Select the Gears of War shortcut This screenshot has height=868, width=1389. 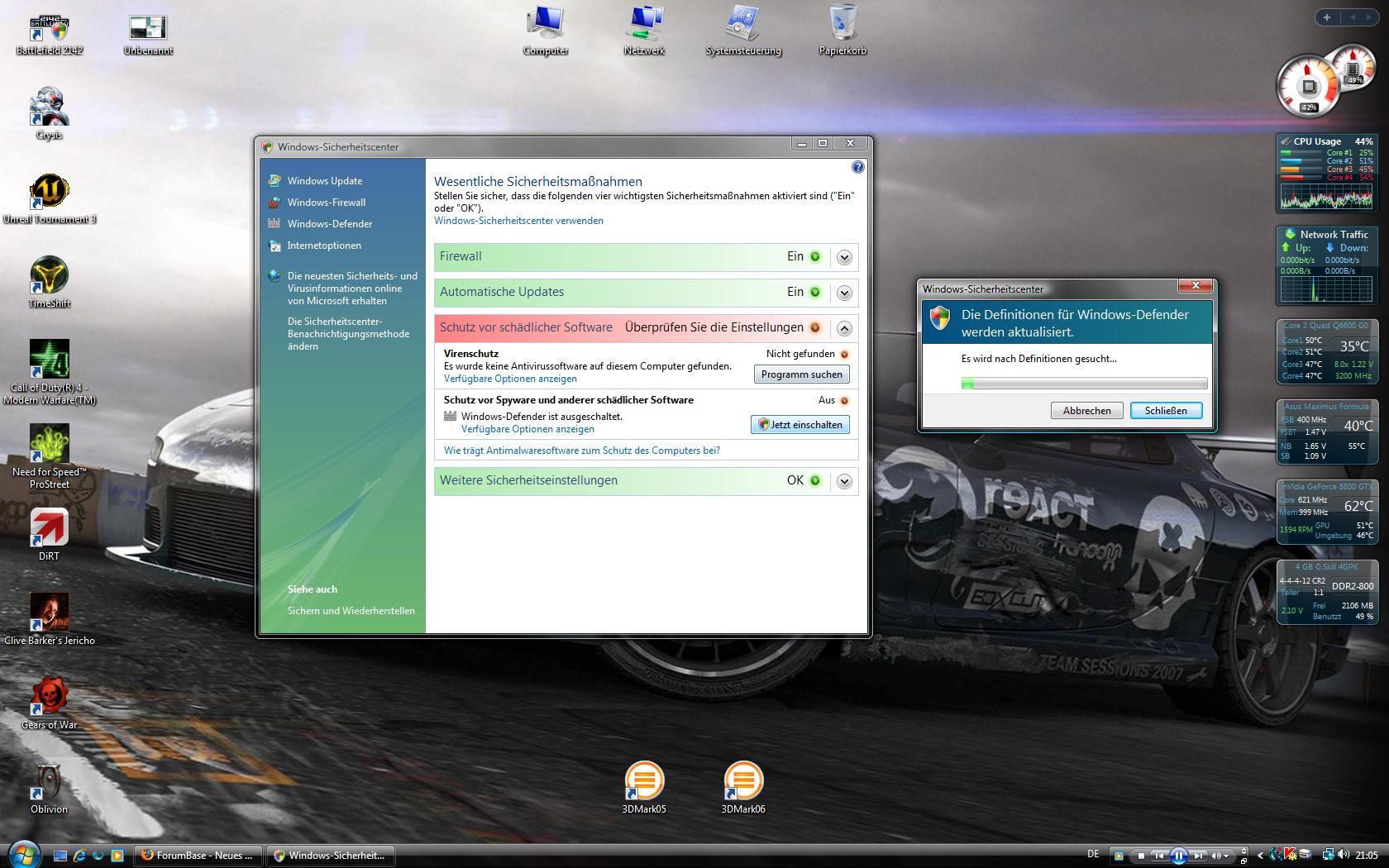[50, 703]
